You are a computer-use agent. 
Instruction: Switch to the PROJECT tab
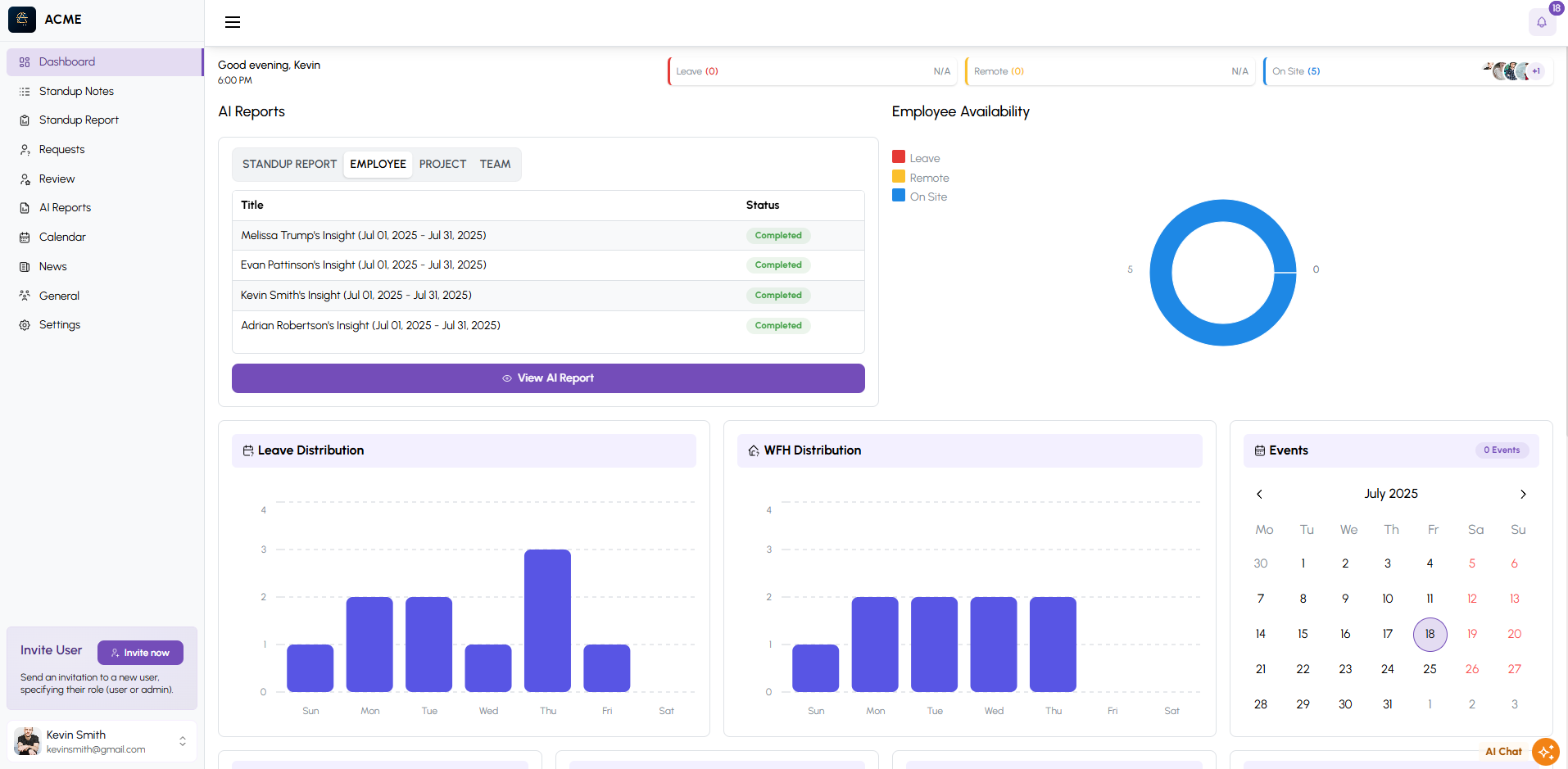pos(442,164)
